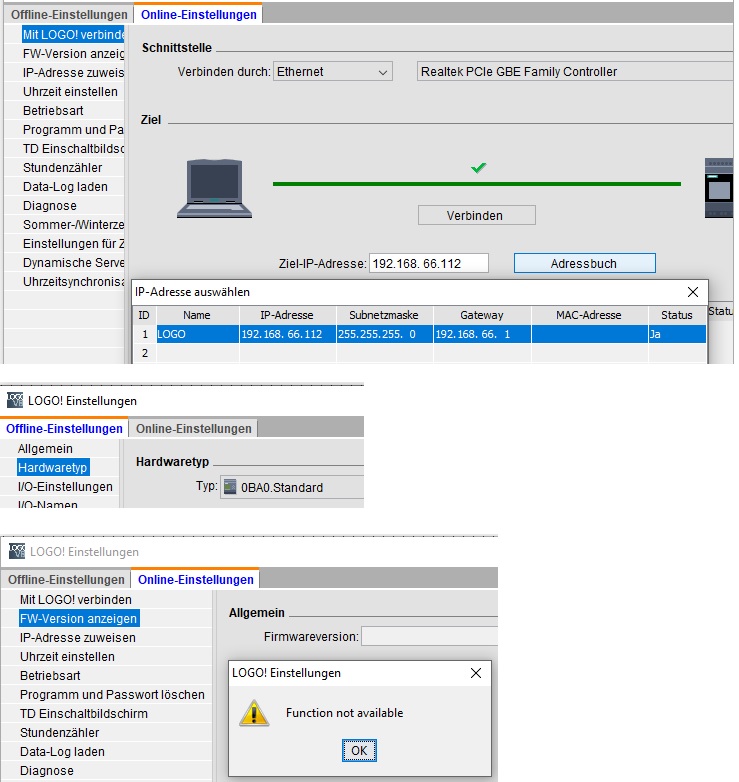Select Mit LOGO! verbinden in bottom window

[76, 599]
